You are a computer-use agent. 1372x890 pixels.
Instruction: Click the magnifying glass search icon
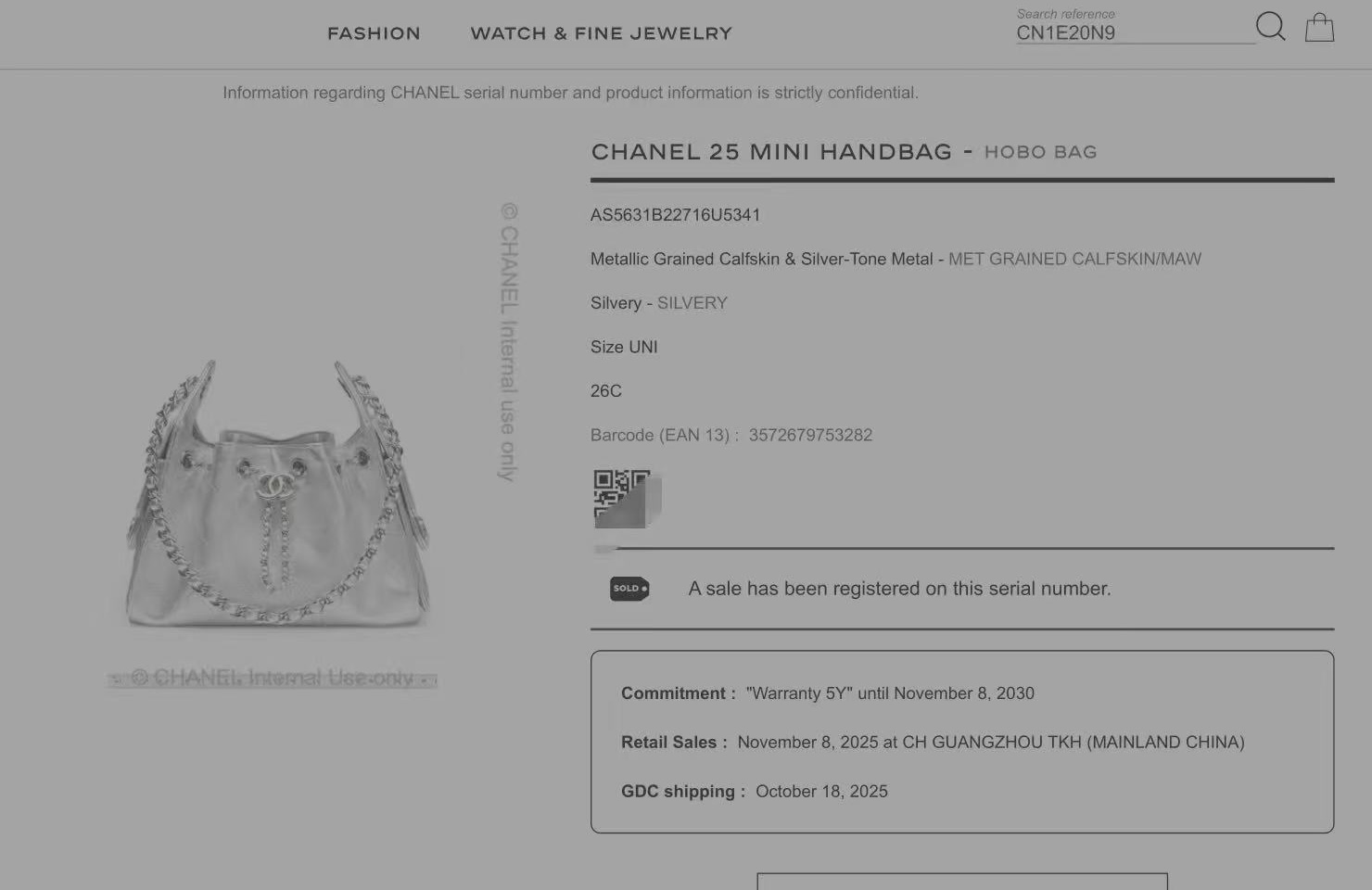point(1271,27)
